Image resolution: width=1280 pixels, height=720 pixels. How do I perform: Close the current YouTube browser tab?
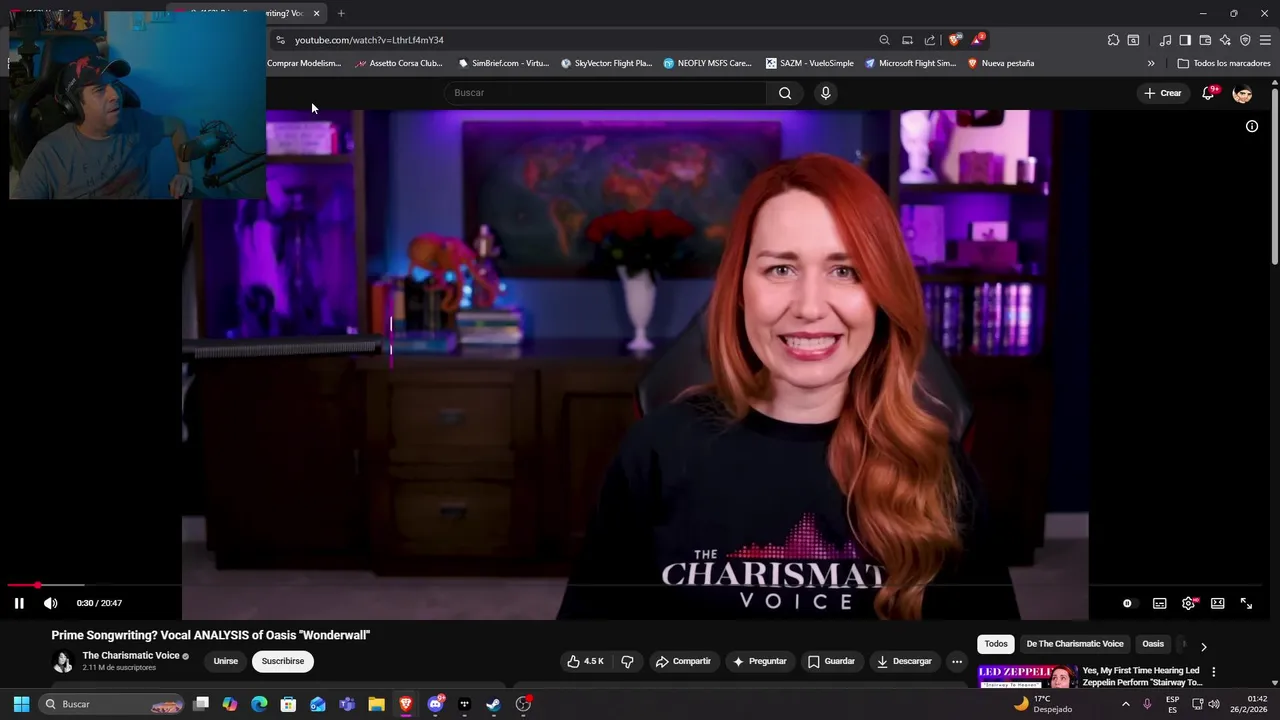click(317, 13)
